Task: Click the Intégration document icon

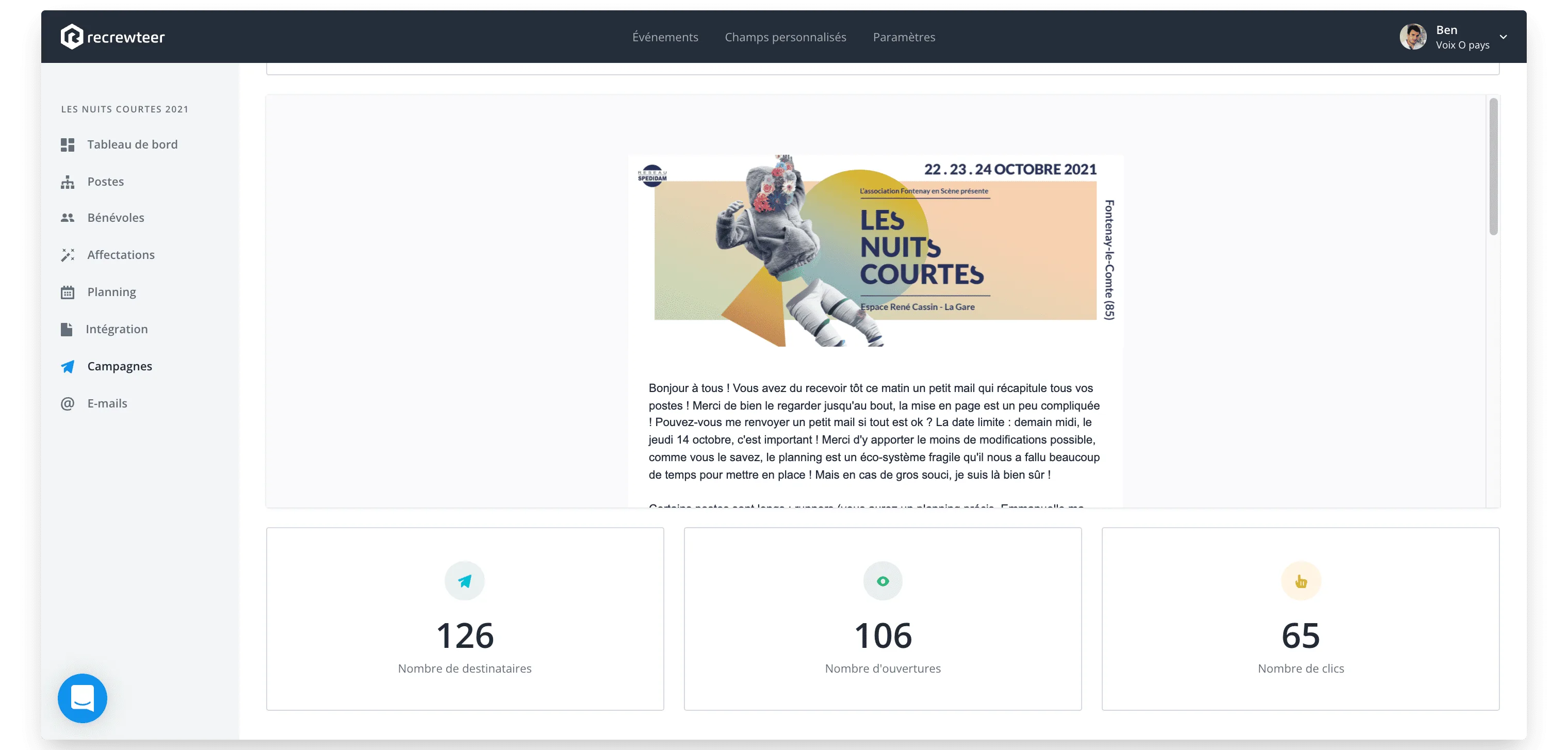Action: pyautogui.click(x=67, y=329)
